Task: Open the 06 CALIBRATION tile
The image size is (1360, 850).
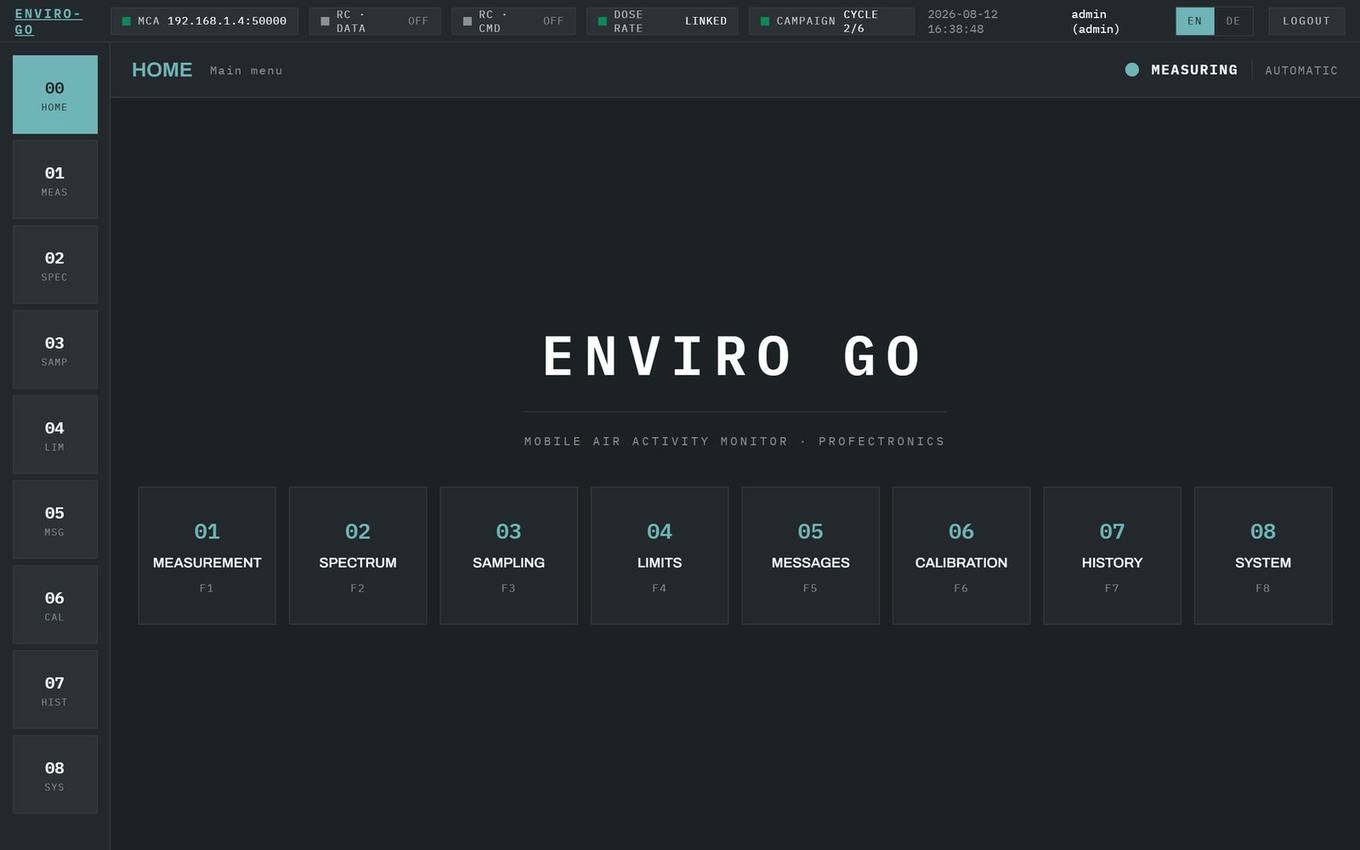Action: [961, 556]
